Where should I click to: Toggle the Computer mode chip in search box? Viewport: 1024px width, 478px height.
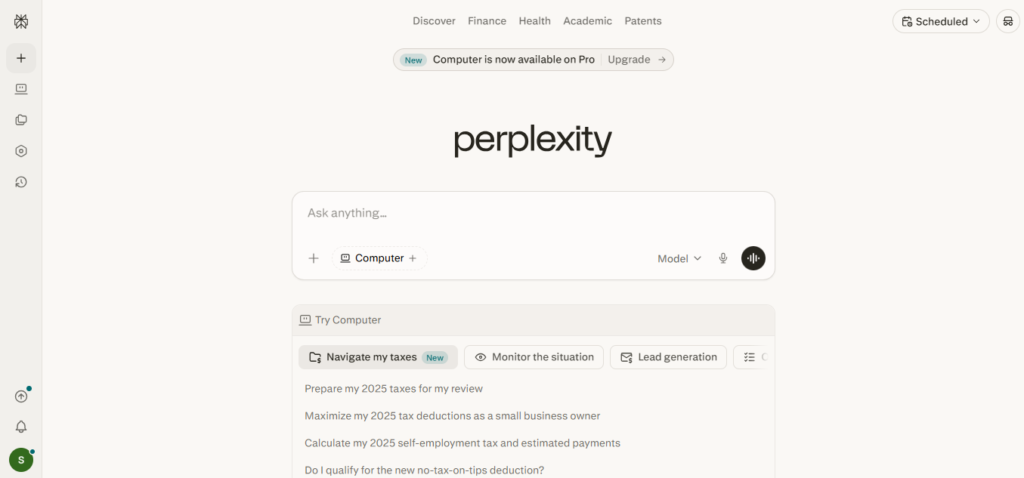pyautogui.click(x=379, y=258)
